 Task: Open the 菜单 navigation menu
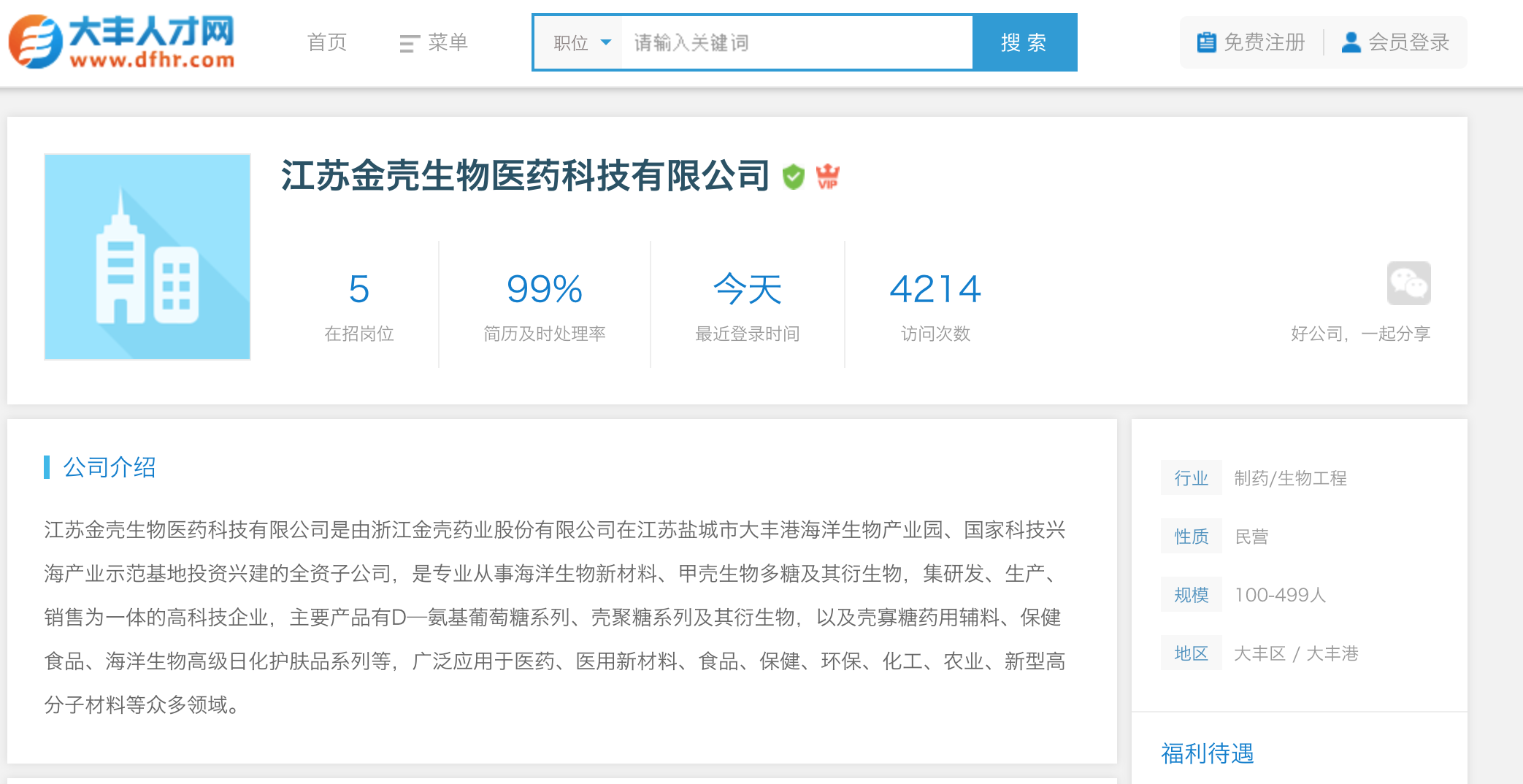coord(434,42)
